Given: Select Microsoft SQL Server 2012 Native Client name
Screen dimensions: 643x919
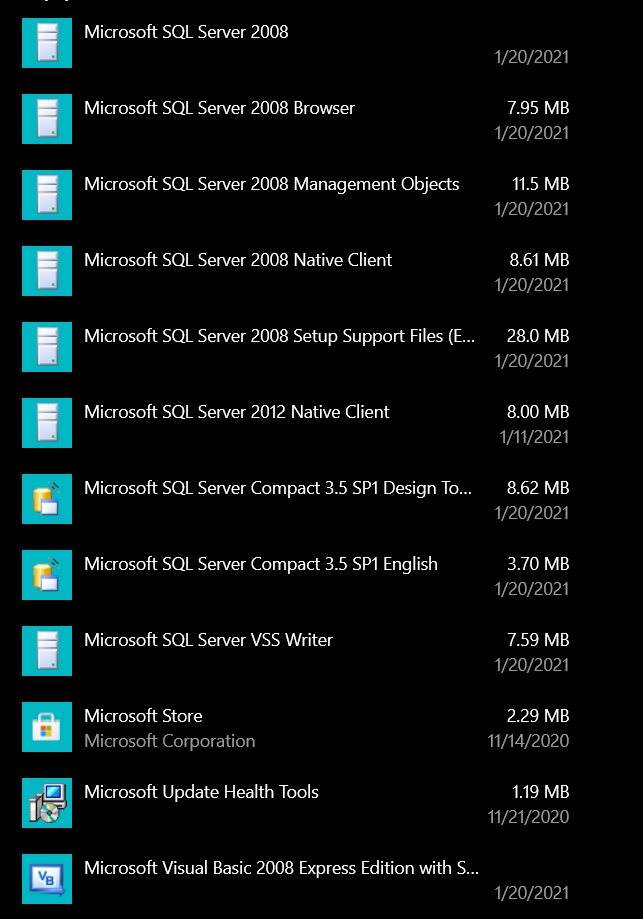Looking at the screenshot, I should pos(237,412).
